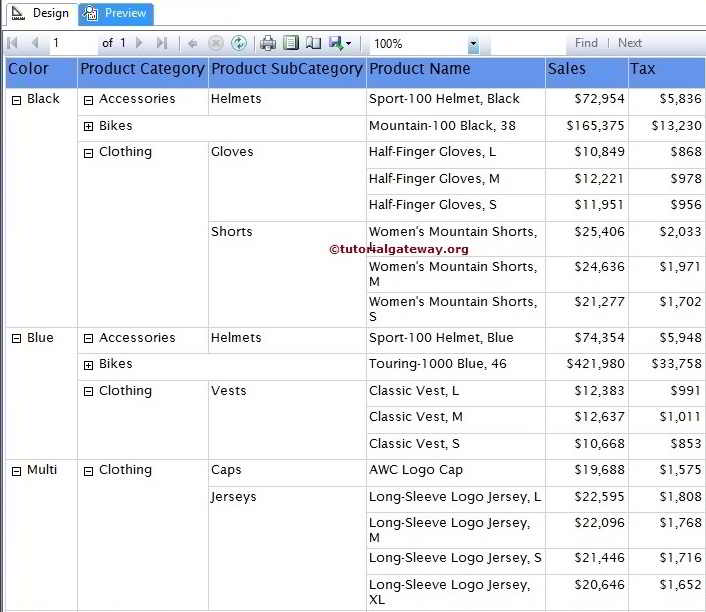Select the Long-Sleeve Logo Jersey, S cell
This screenshot has width=706, height=612.
coord(456,561)
